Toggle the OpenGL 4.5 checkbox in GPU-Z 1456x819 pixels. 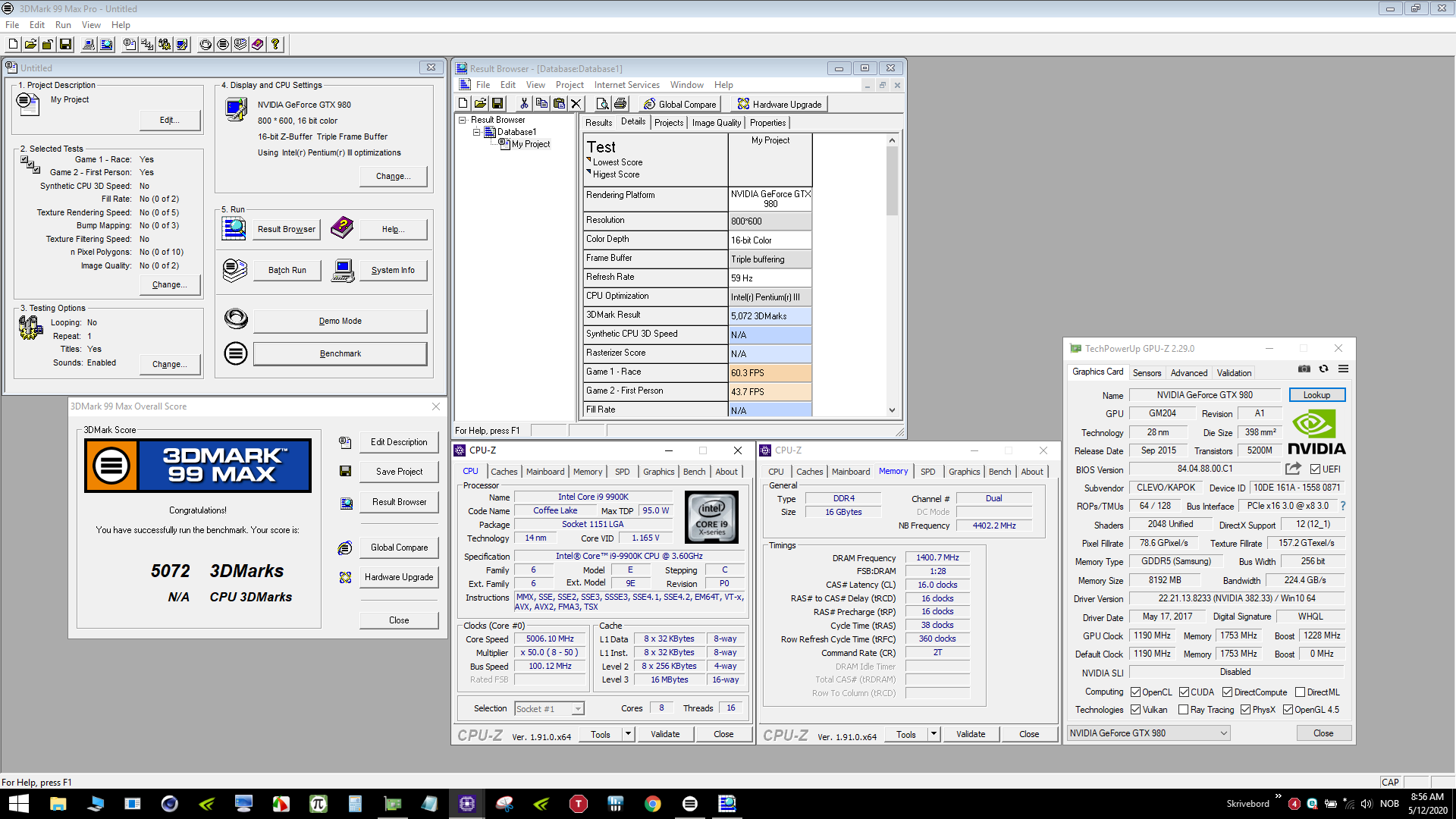tap(1288, 710)
